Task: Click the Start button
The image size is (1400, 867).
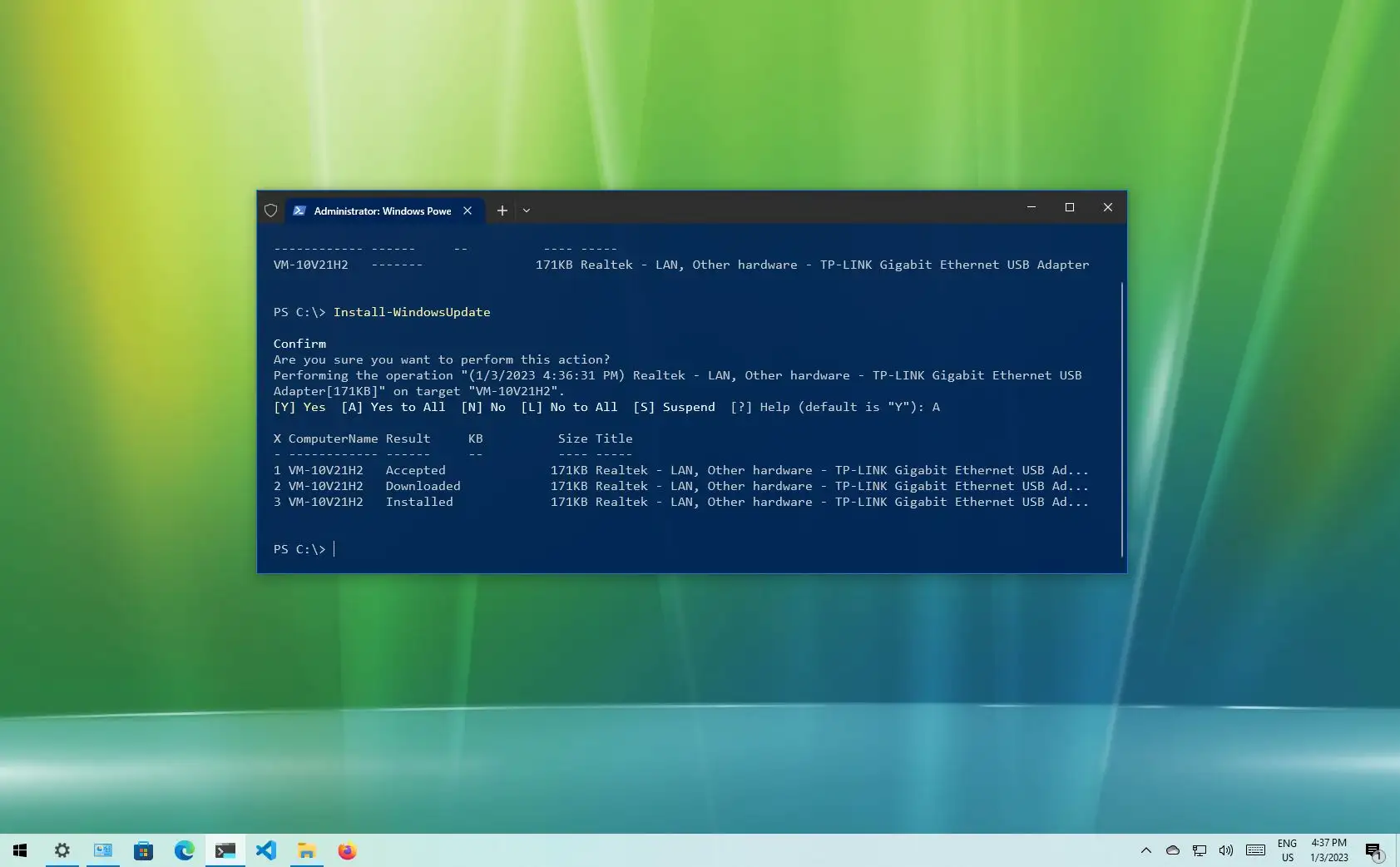Action: pyautogui.click(x=18, y=850)
